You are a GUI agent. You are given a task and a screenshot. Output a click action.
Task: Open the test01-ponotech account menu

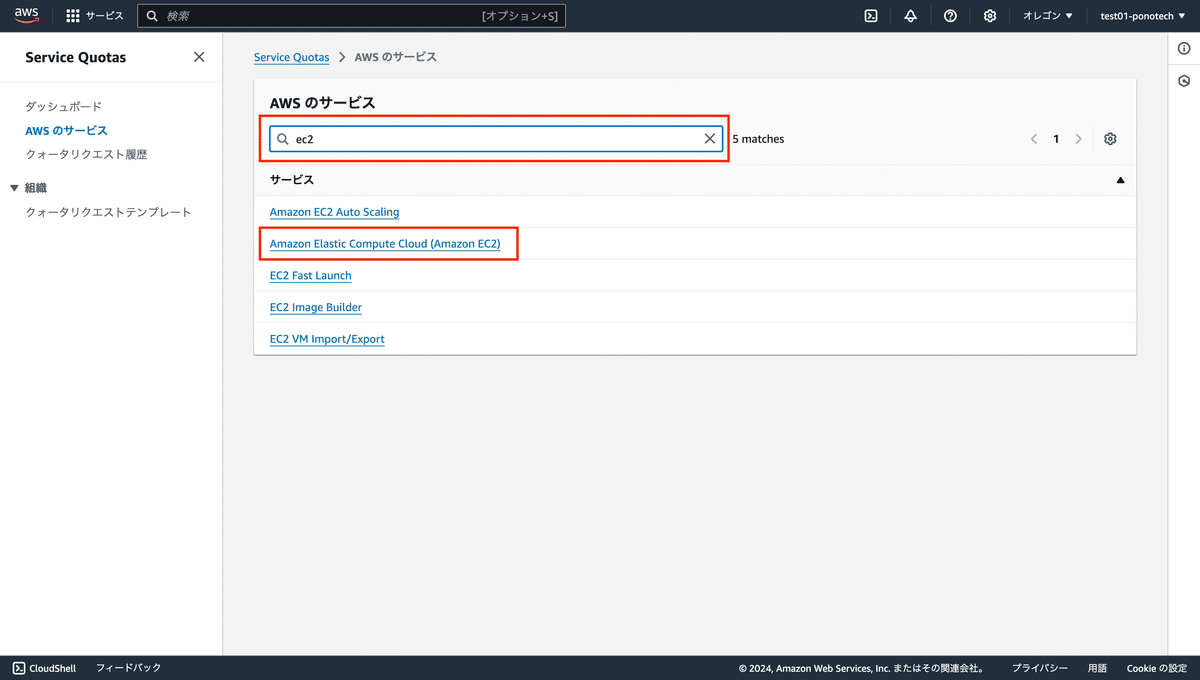coord(1144,16)
